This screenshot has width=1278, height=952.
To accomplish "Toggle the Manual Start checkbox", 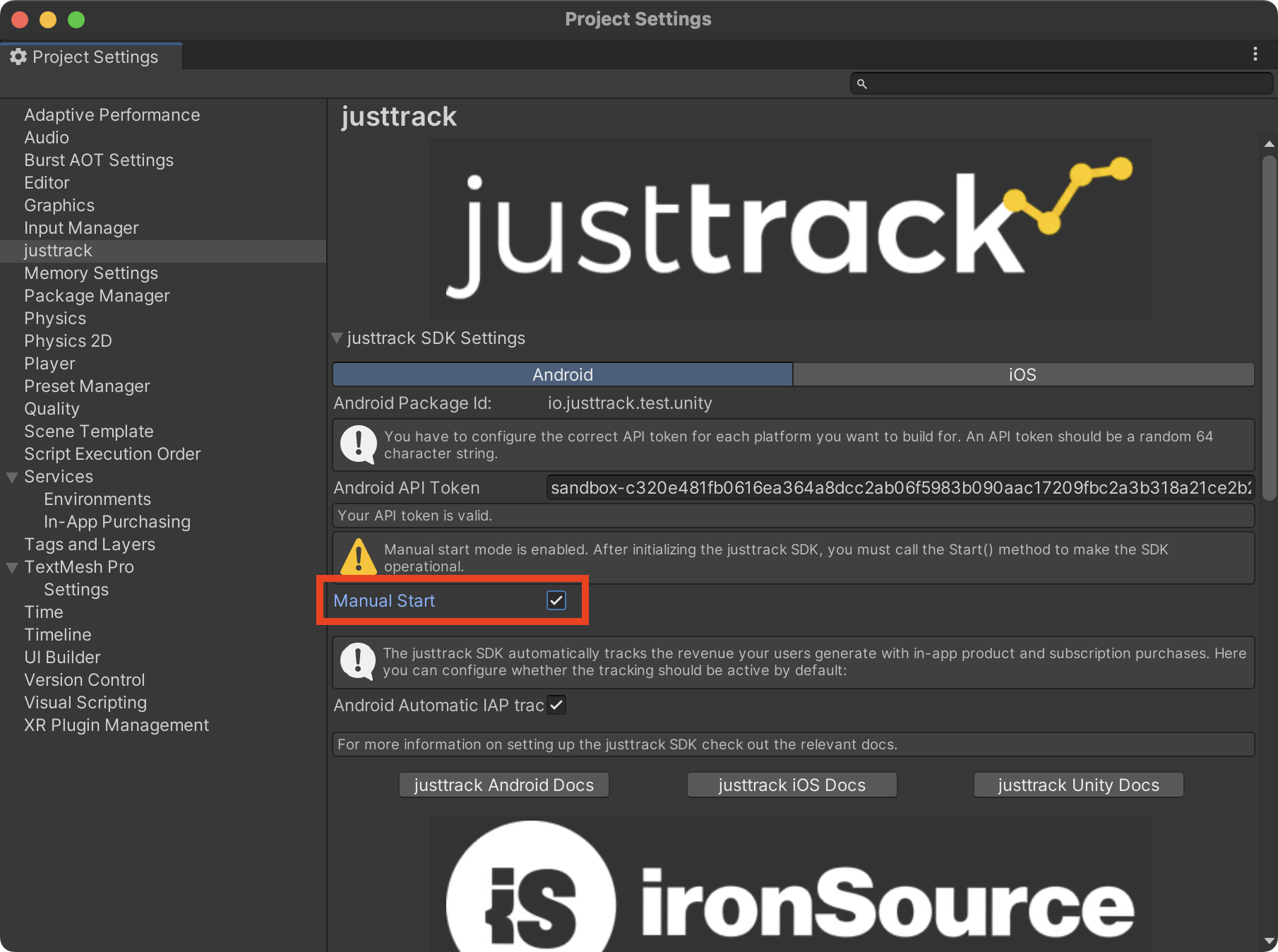I will [556, 600].
